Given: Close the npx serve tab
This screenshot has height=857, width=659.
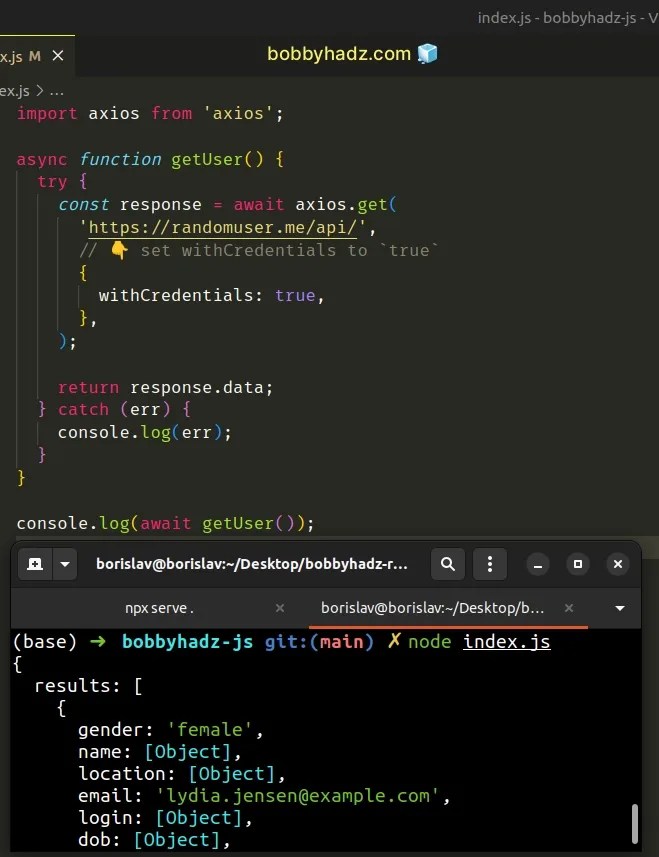Looking at the screenshot, I should 280,608.
